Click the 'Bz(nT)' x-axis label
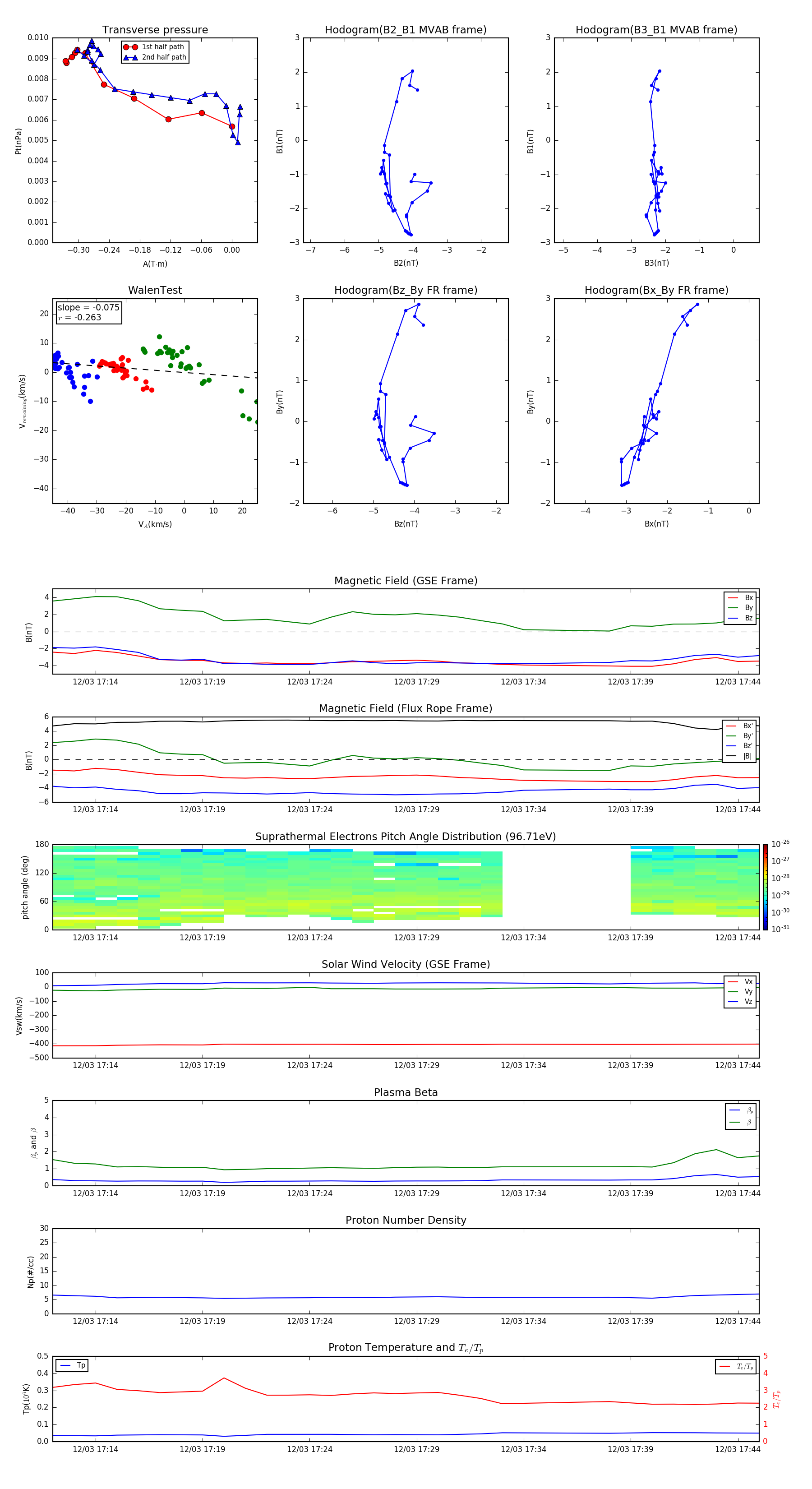This screenshot has height=1489, width=812. coord(406,524)
